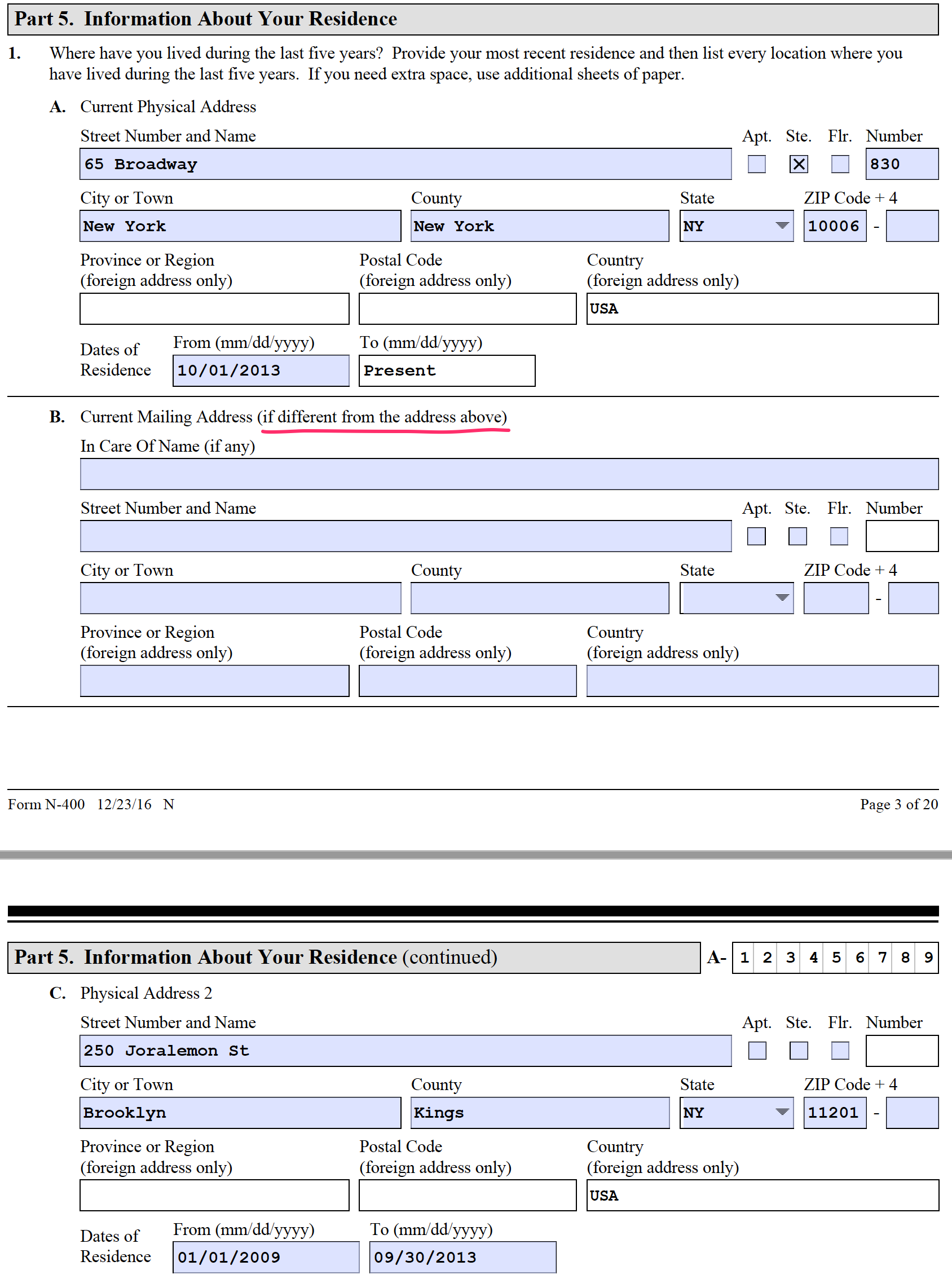
Task: Click the County field containing Kings
Action: [x=539, y=1113]
